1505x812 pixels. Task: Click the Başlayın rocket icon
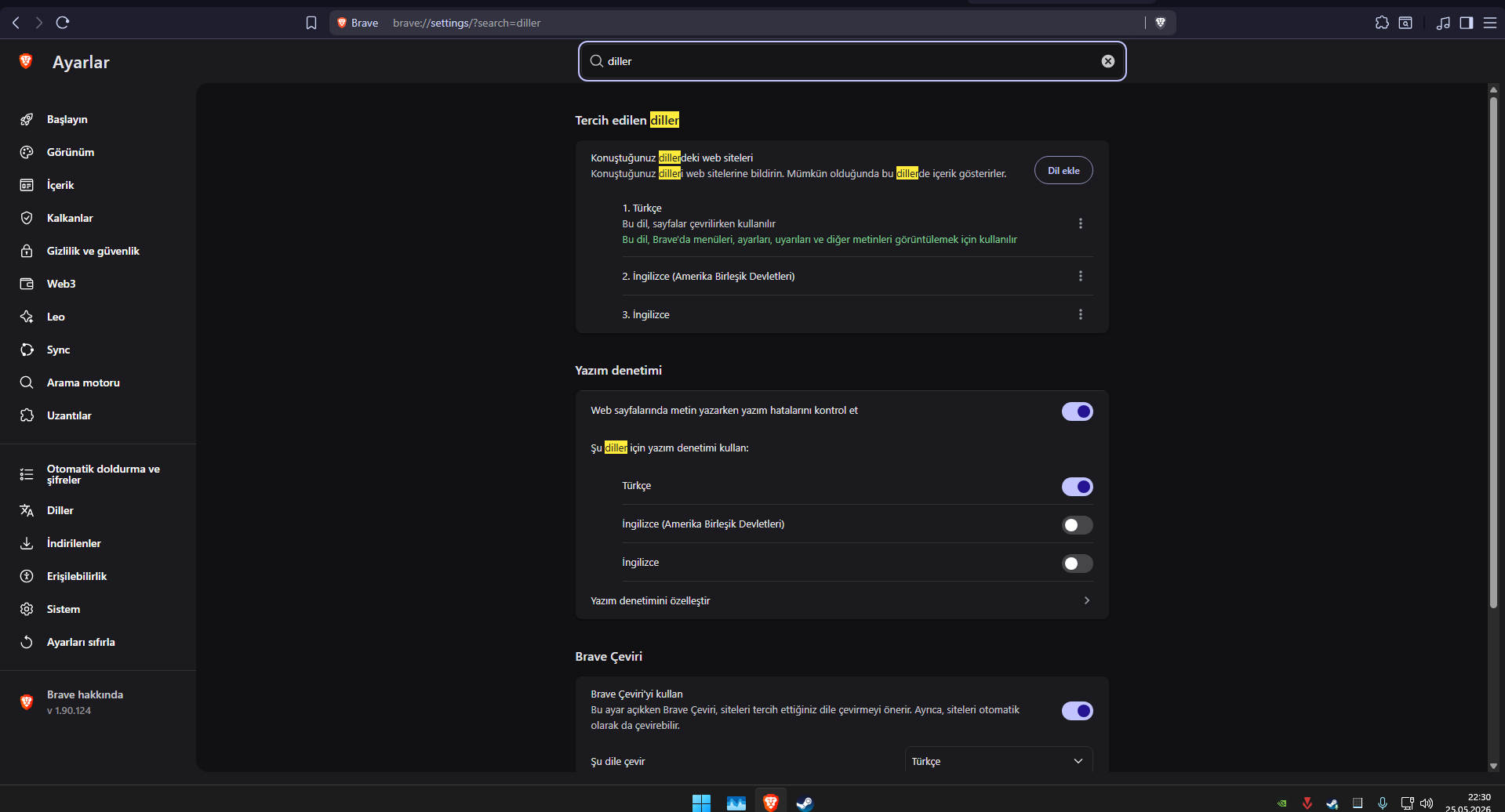click(x=27, y=119)
